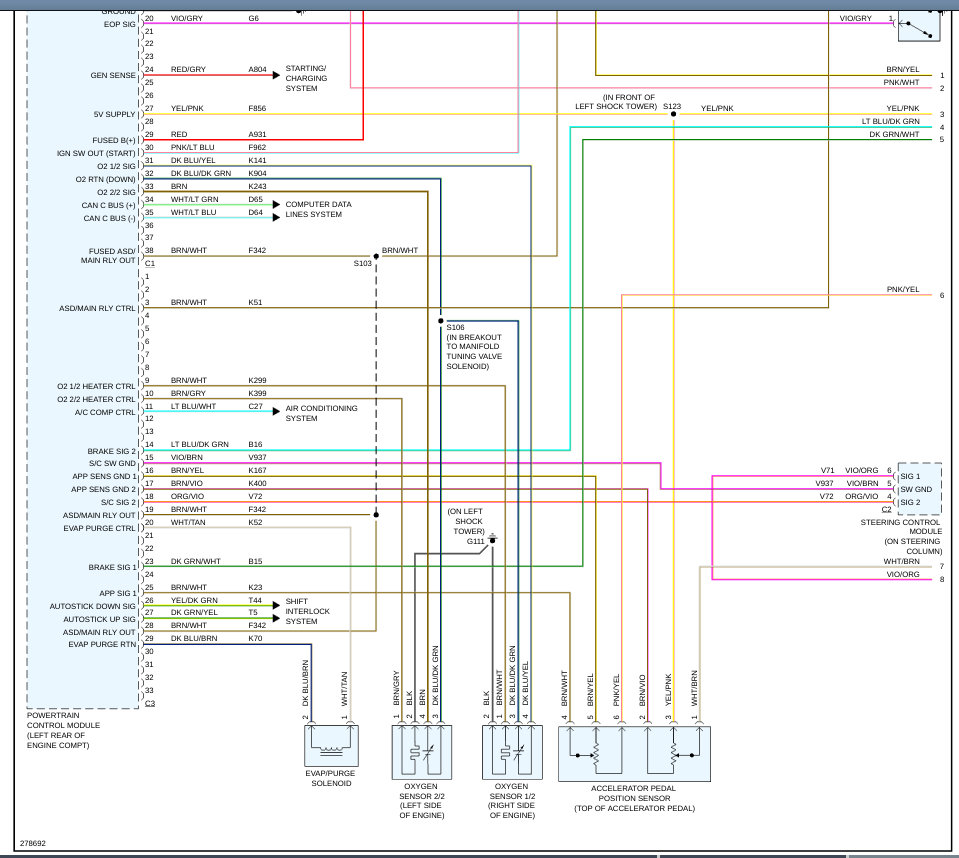Image resolution: width=959 pixels, height=858 pixels.
Task: Click the D64 wire arrowhead
Action: [x=276, y=218]
